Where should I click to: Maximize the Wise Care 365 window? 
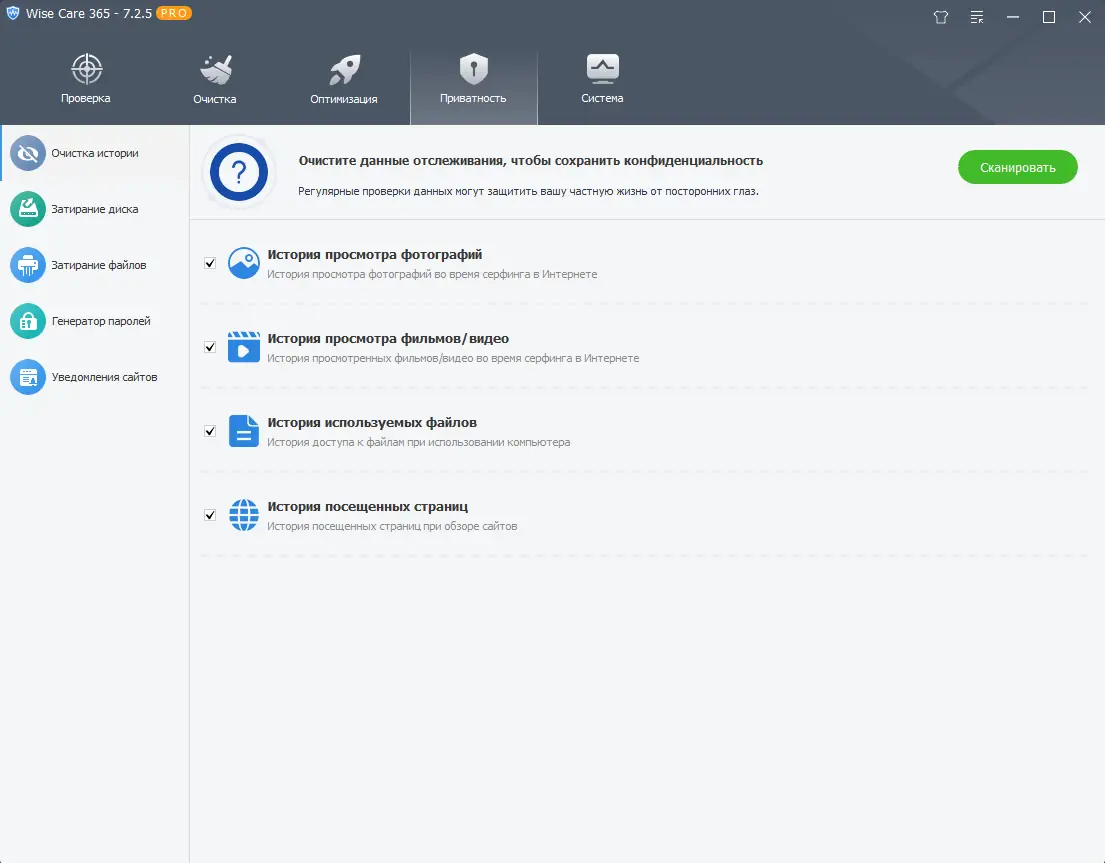point(1049,17)
